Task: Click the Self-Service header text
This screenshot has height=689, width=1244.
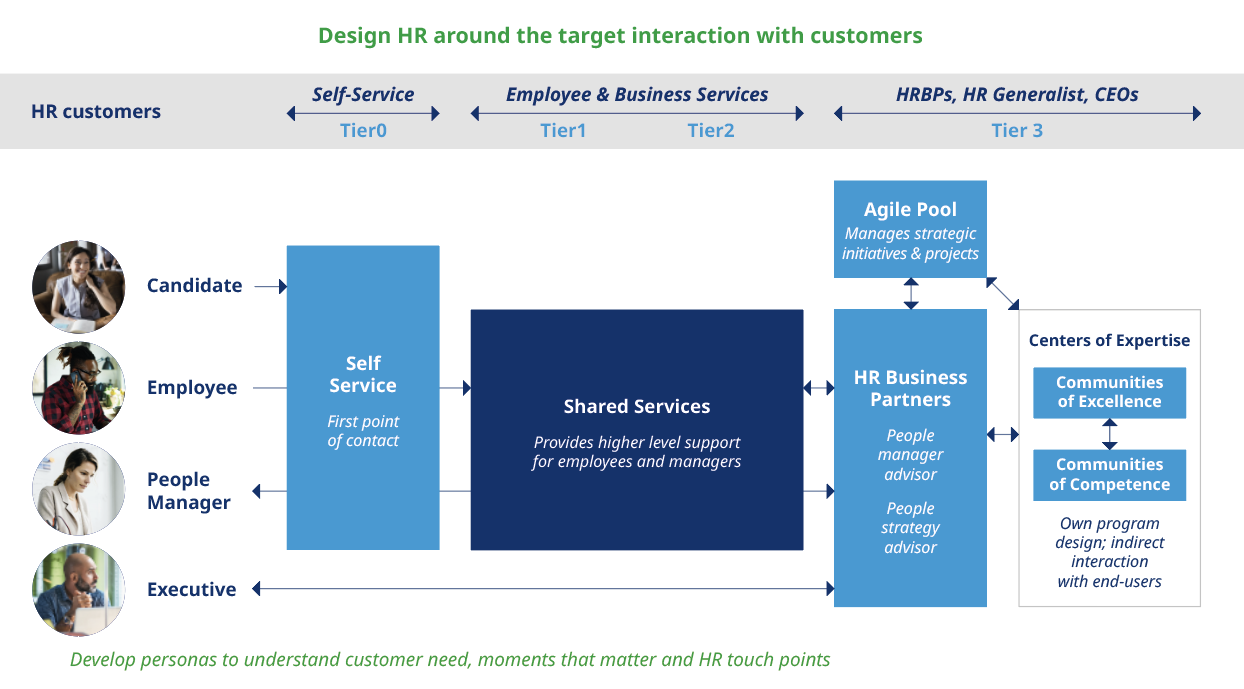Action: click(x=363, y=95)
